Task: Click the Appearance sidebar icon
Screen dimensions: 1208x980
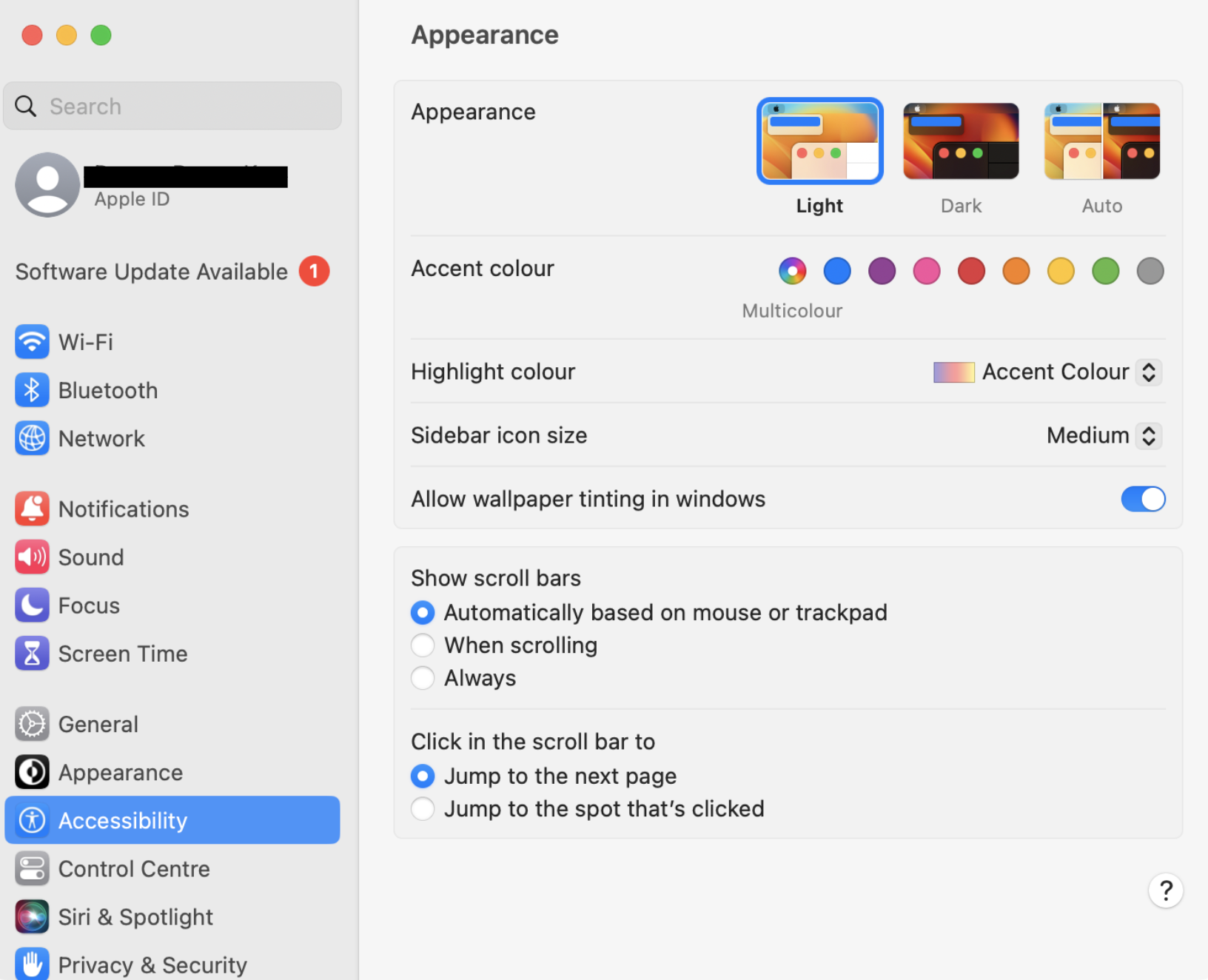Action: click(32, 772)
